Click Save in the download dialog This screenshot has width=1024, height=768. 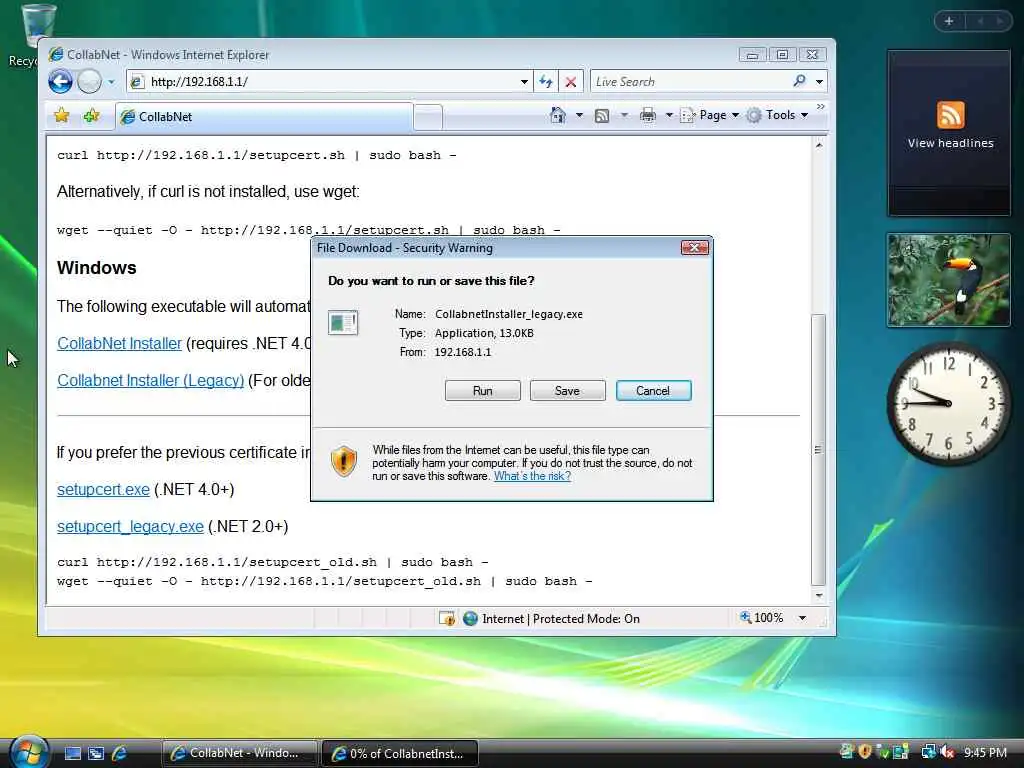567,391
